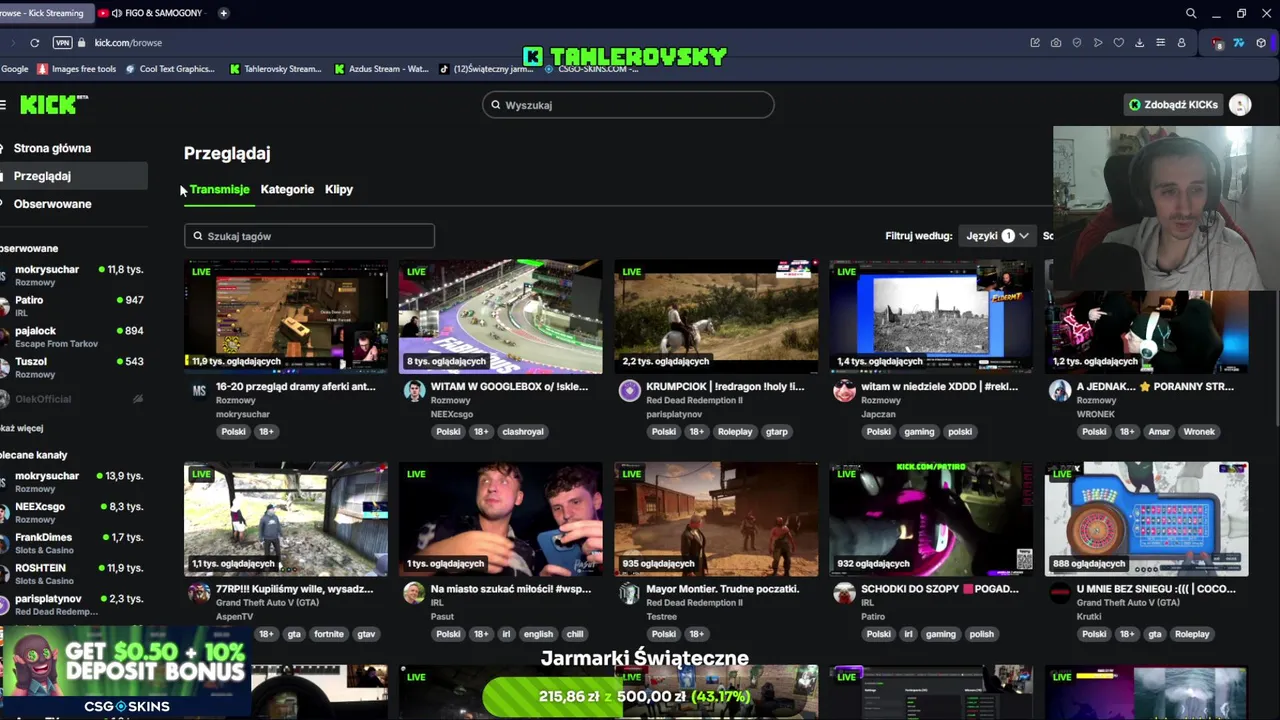The image size is (1280, 720).
Task: Open the Kick user avatar menu
Action: pos(1240,105)
